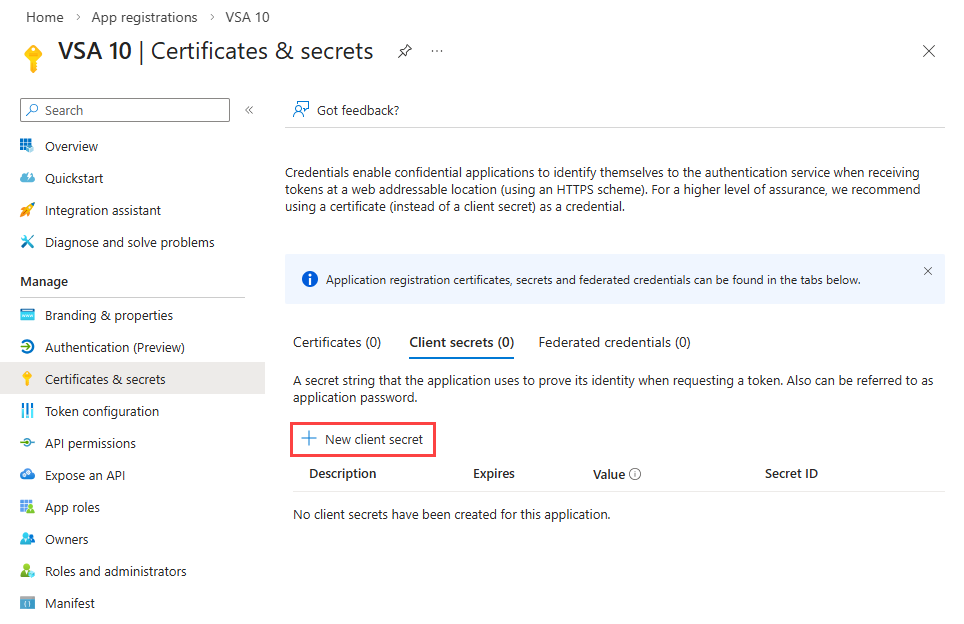Viewport: 964px width, 624px height.
Task: Switch to the Federated credentials (0) tab
Action: (614, 342)
